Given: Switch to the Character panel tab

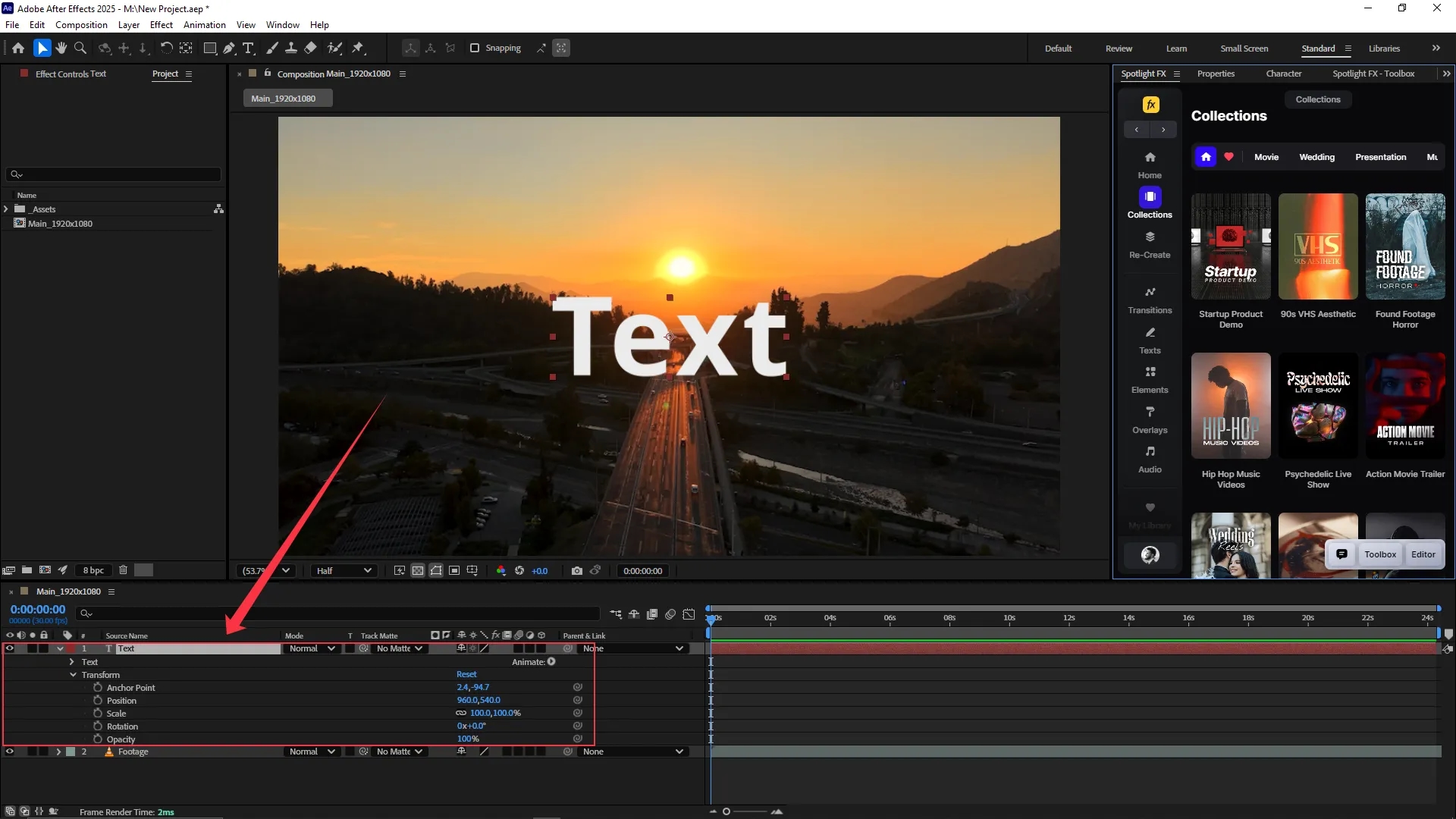Looking at the screenshot, I should [1283, 74].
